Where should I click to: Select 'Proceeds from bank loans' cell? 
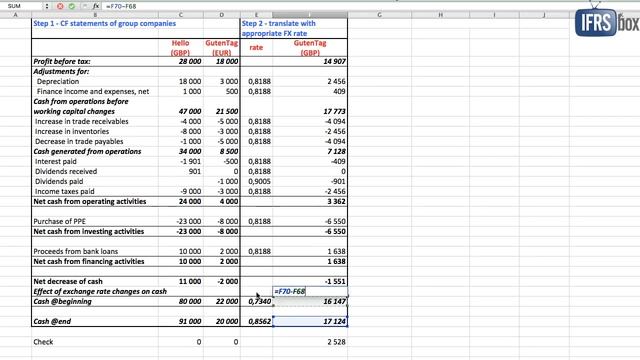pyautogui.click(x=95, y=251)
